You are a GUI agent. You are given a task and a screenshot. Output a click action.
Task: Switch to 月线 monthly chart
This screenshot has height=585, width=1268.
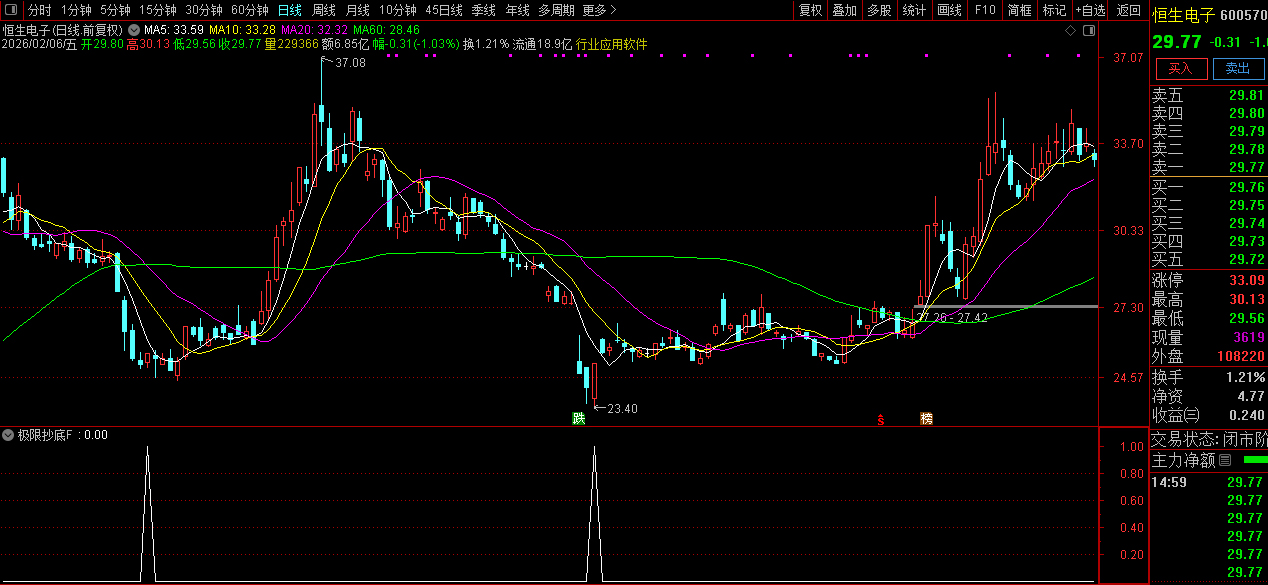point(357,10)
